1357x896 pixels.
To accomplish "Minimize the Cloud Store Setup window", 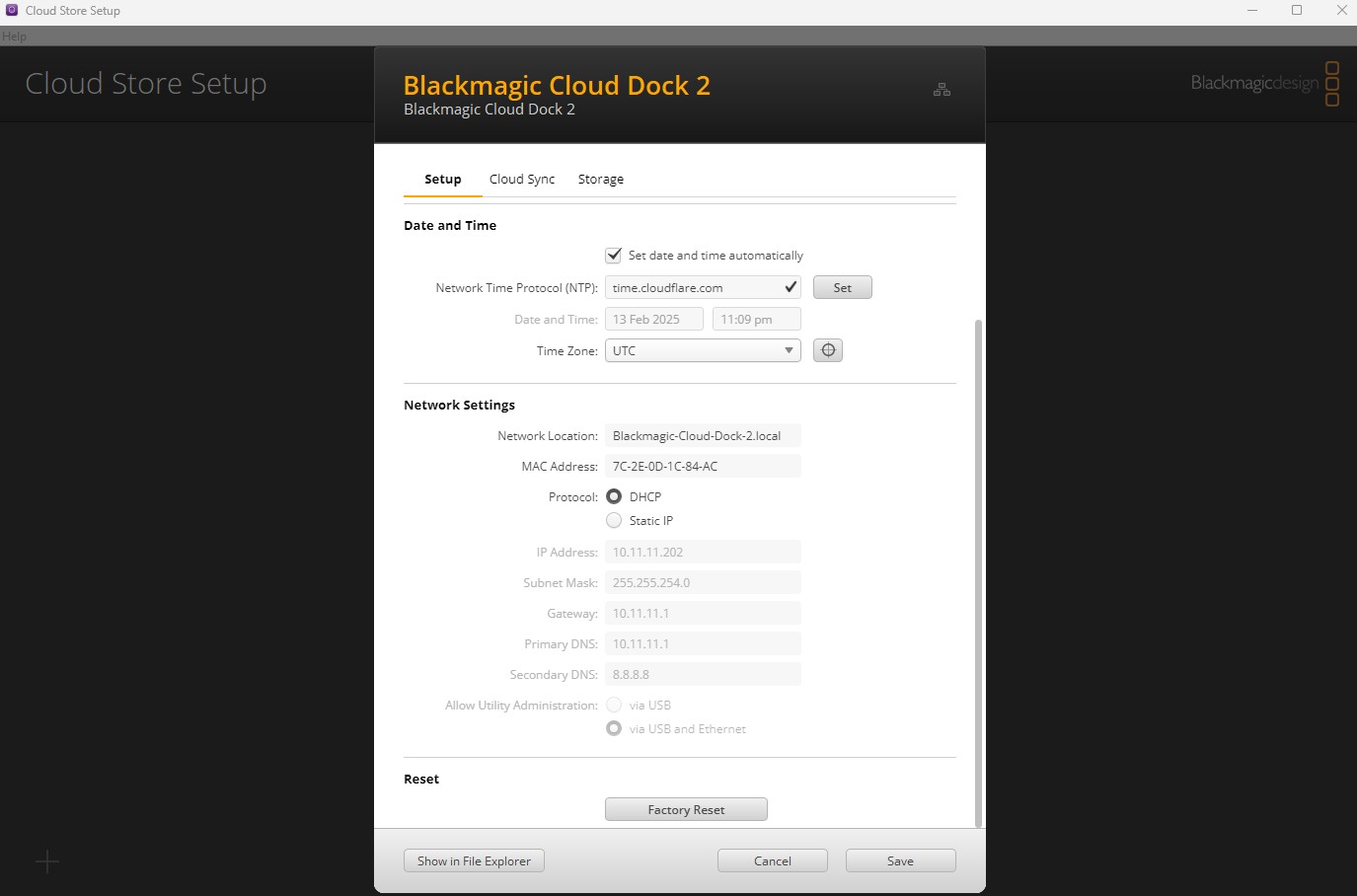I will click(1252, 10).
